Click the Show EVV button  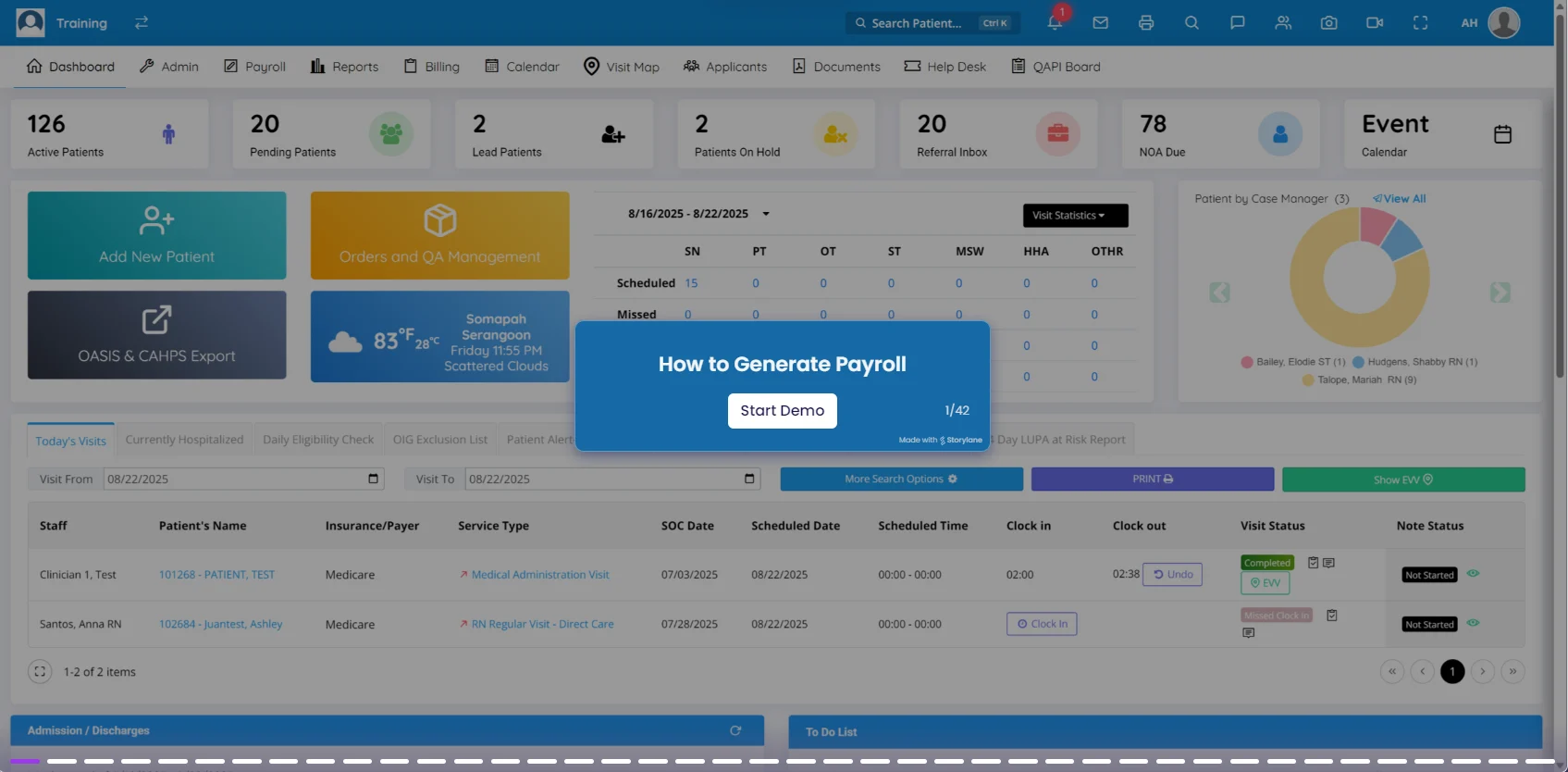click(x=1402, y=479)
